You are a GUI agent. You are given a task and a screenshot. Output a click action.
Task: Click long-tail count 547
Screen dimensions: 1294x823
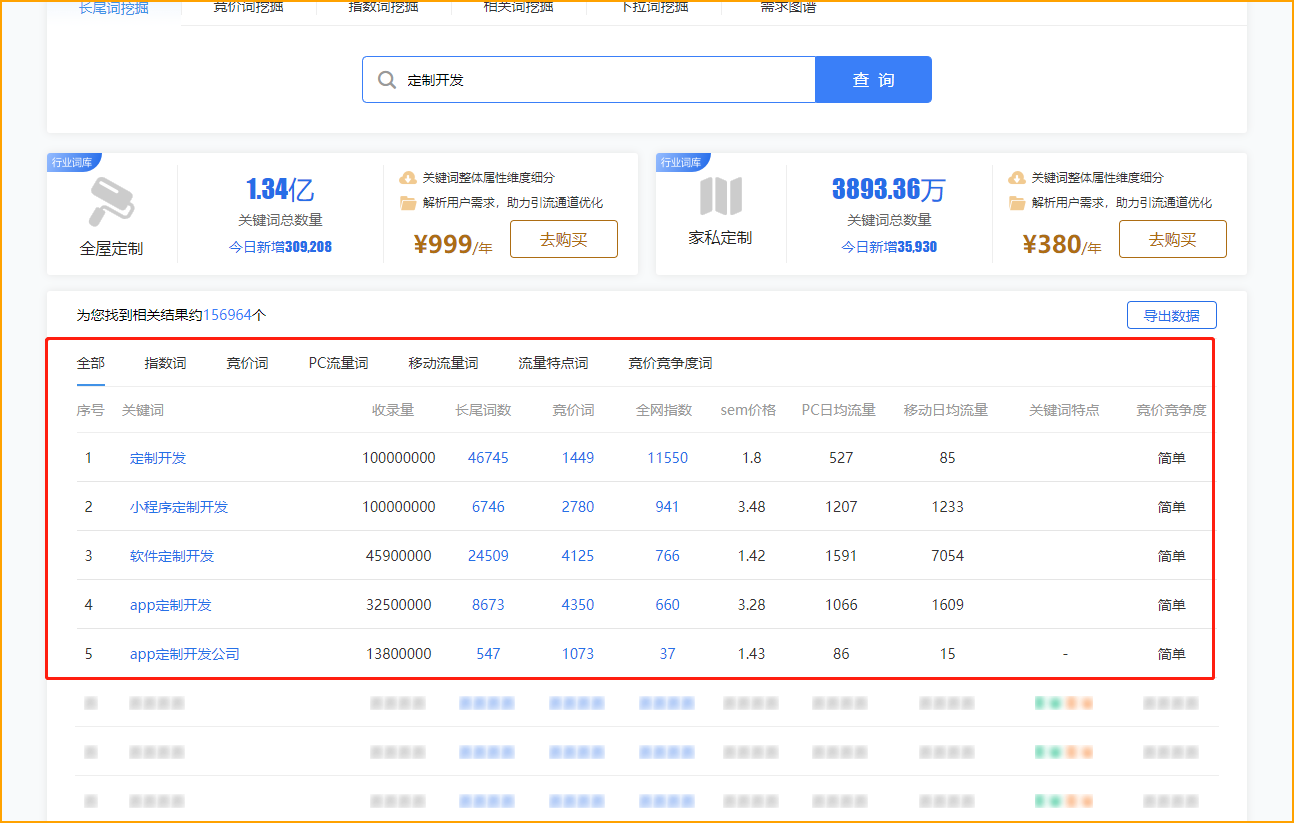tap(488, 654)
